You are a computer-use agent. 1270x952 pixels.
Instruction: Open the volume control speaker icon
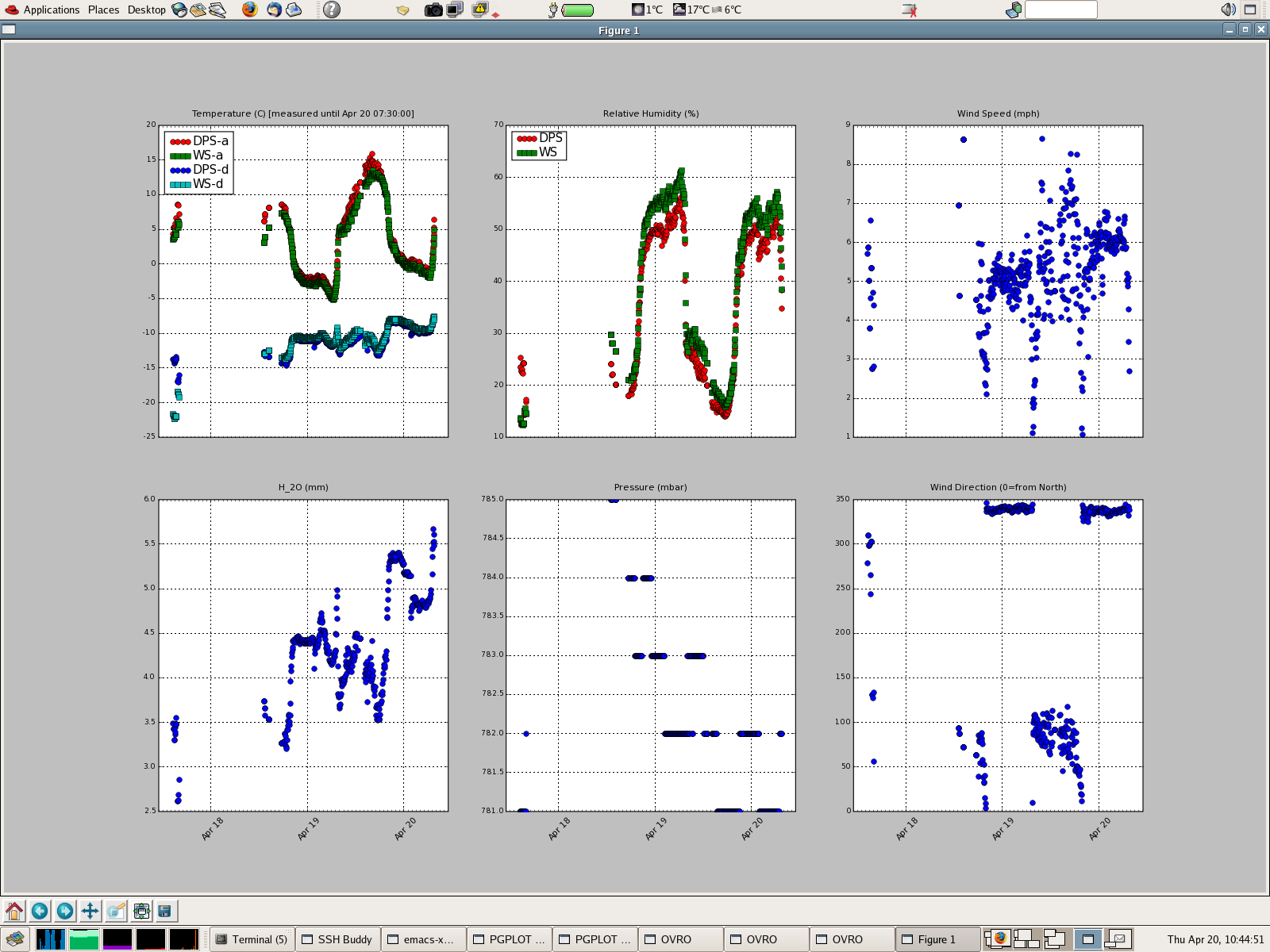(1228, 10)
